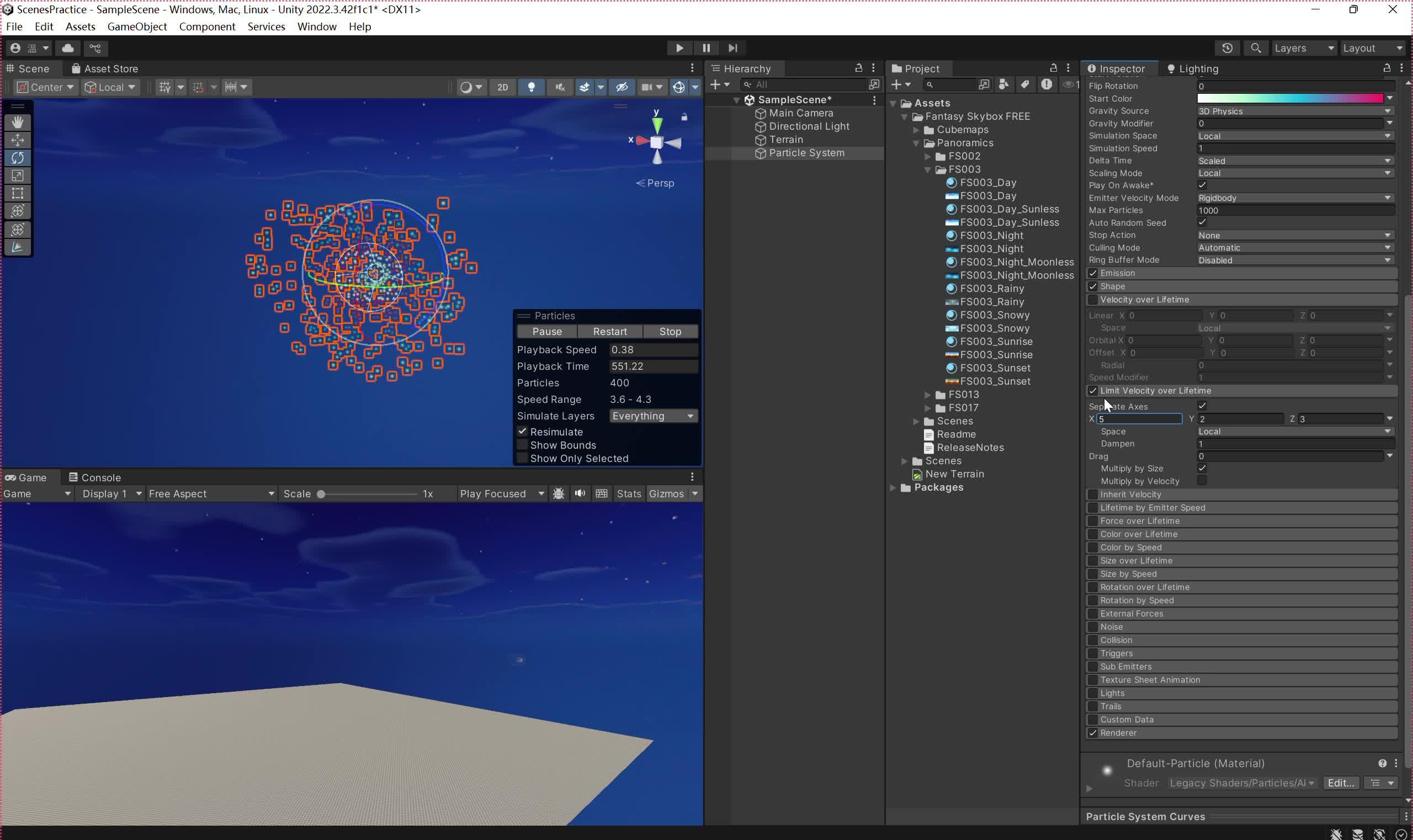Select the Rect transform tool
Image resolution: width=1413 pixels, height=840 pixels.
(x=18, y=194)
